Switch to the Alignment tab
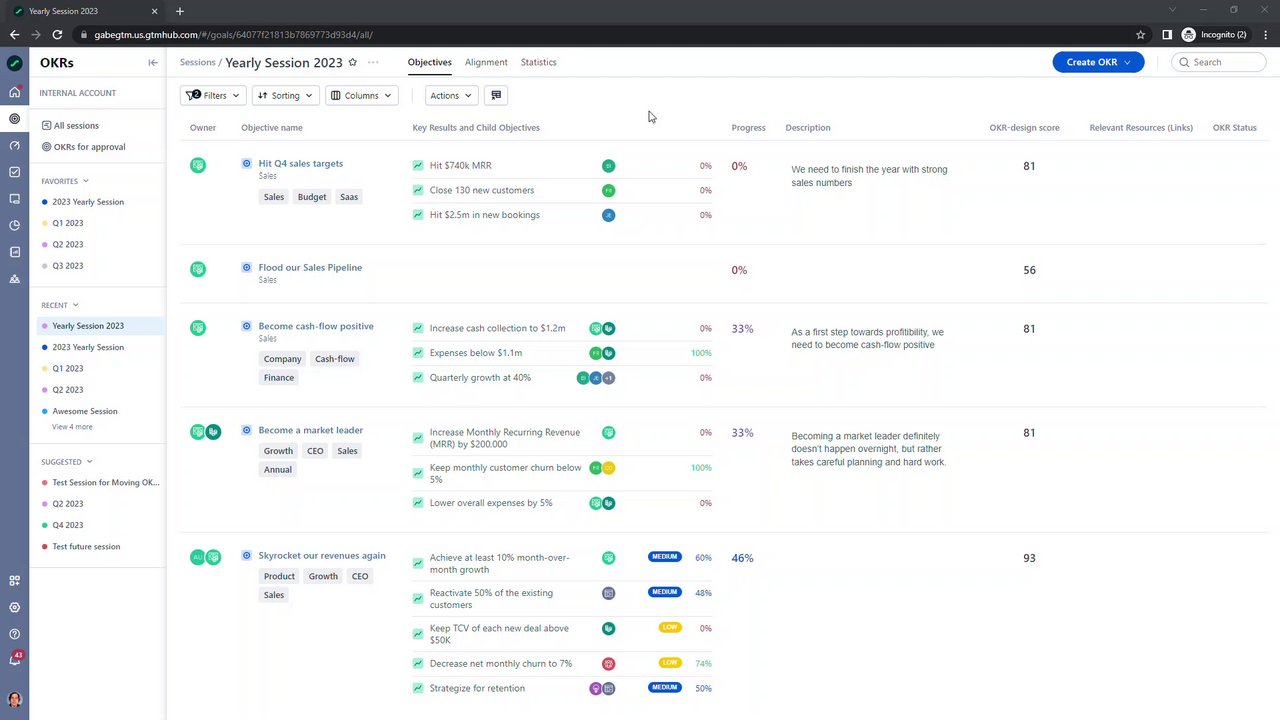This screenshot has width=1280, height=720. [x=486, y=62]
